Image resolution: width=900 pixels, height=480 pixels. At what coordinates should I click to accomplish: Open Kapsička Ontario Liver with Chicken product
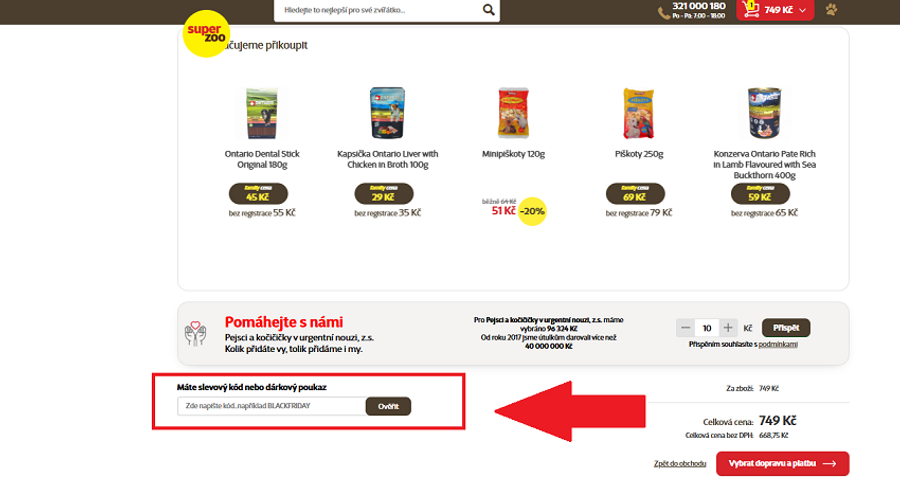(x=387, y=113)
